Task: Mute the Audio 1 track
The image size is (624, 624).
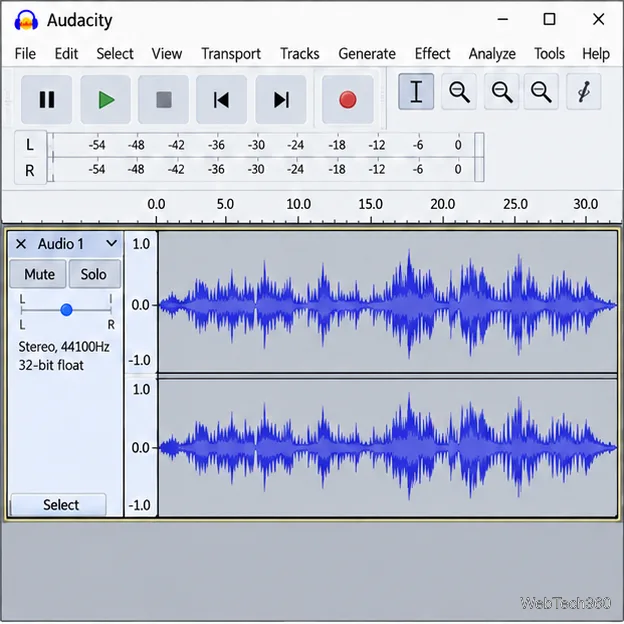Action: pos(39,274)
